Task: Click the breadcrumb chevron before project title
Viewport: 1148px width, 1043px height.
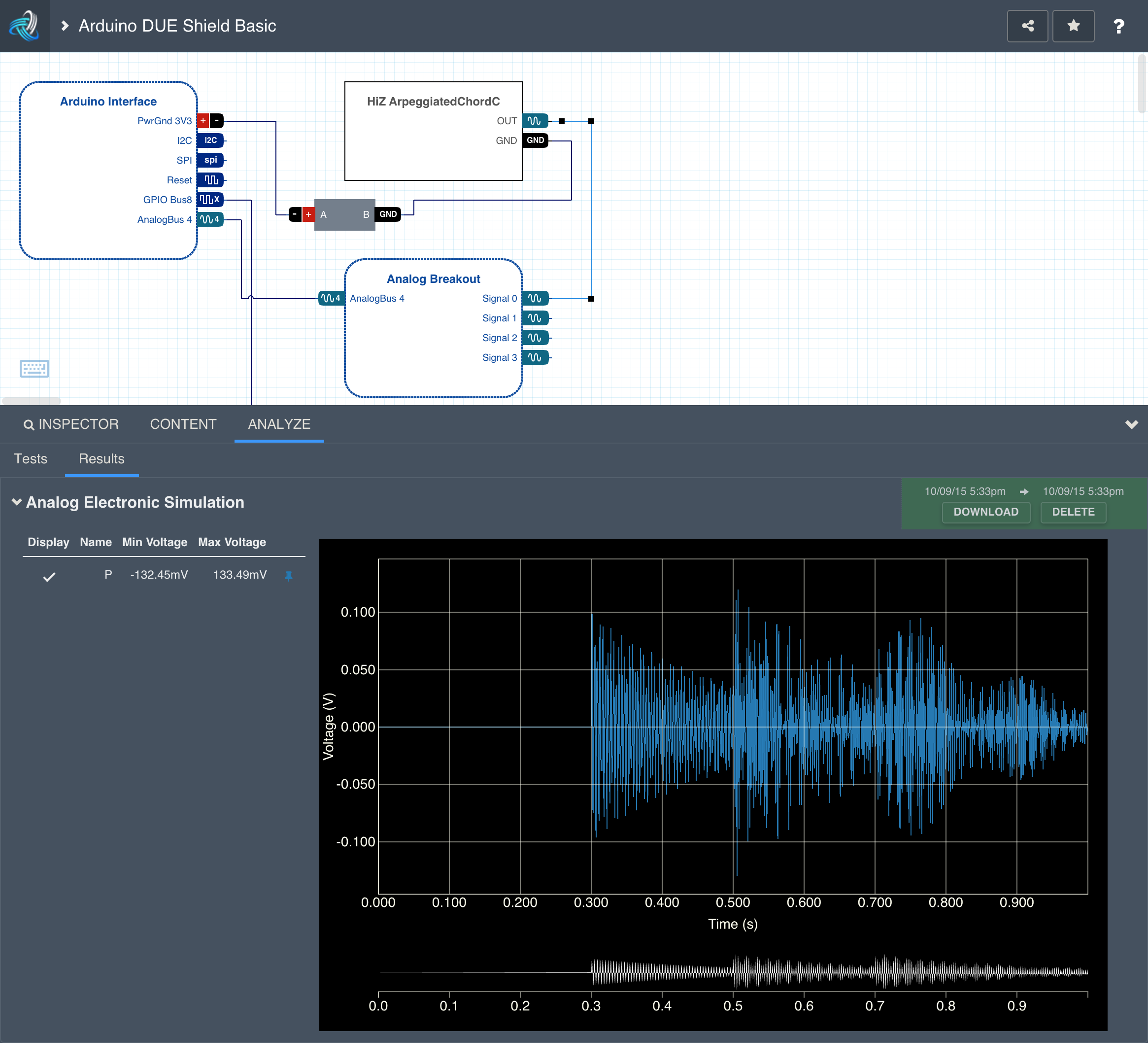Action: coord(65,26)
